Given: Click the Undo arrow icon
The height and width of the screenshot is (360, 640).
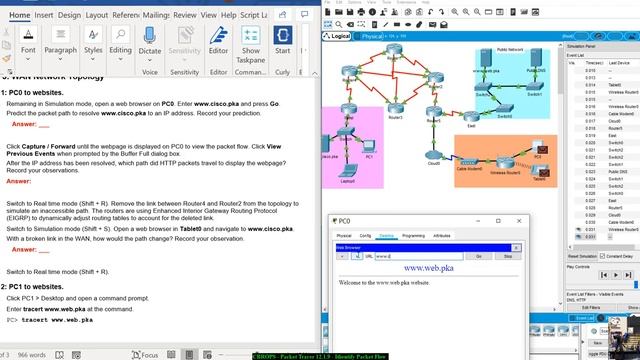Looking at the screenshot, I should [430, 12].
